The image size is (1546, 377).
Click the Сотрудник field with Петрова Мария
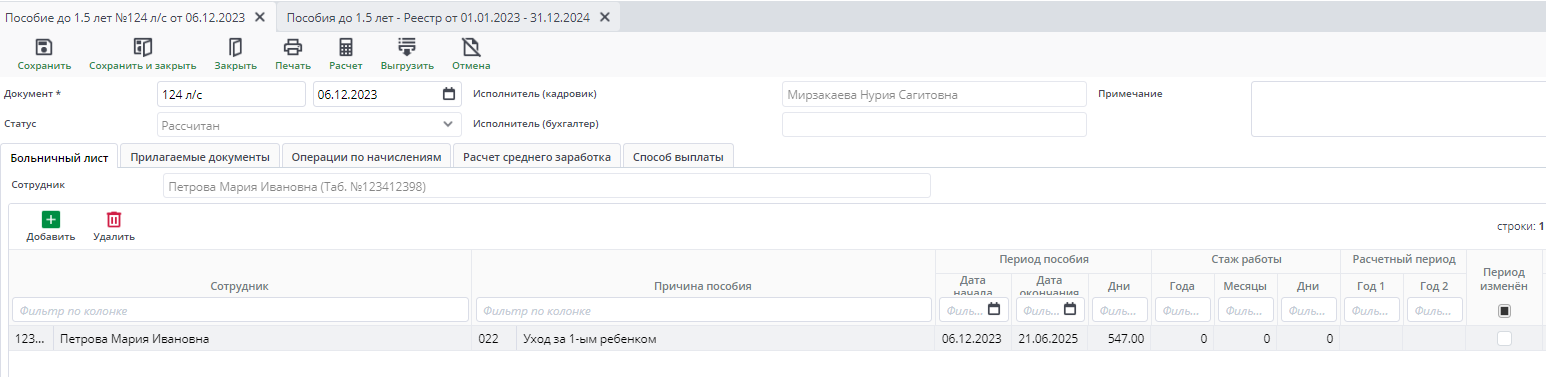tap(546, 186)
